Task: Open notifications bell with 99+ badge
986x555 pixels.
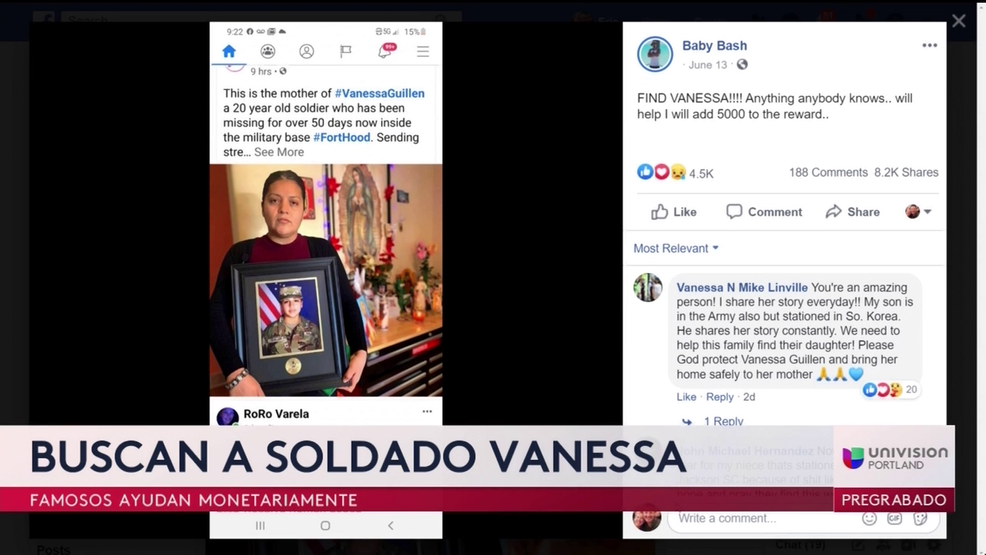Action: pos(385,51)
